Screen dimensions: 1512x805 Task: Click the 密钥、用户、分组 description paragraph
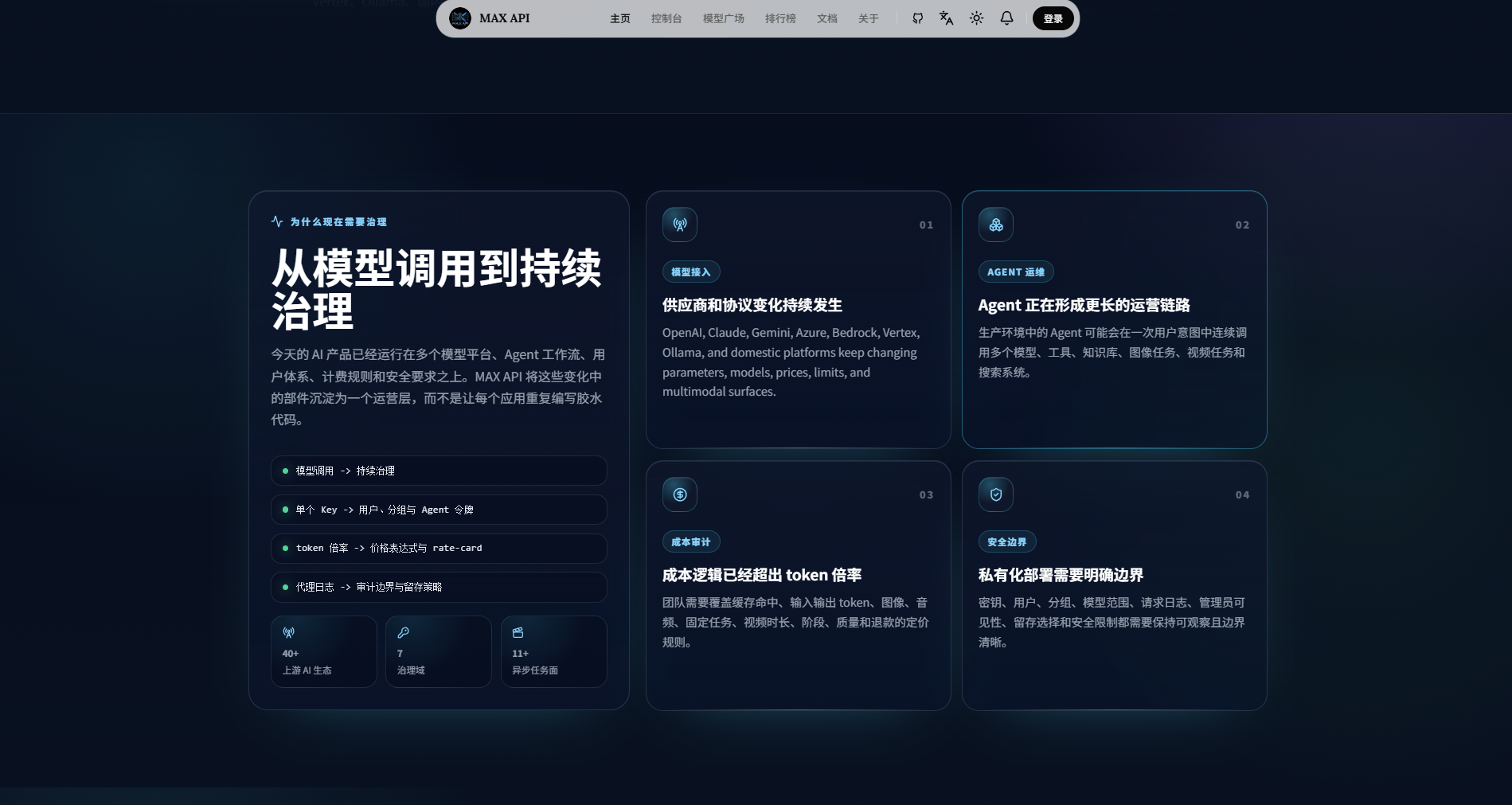tap(1112, 622)
